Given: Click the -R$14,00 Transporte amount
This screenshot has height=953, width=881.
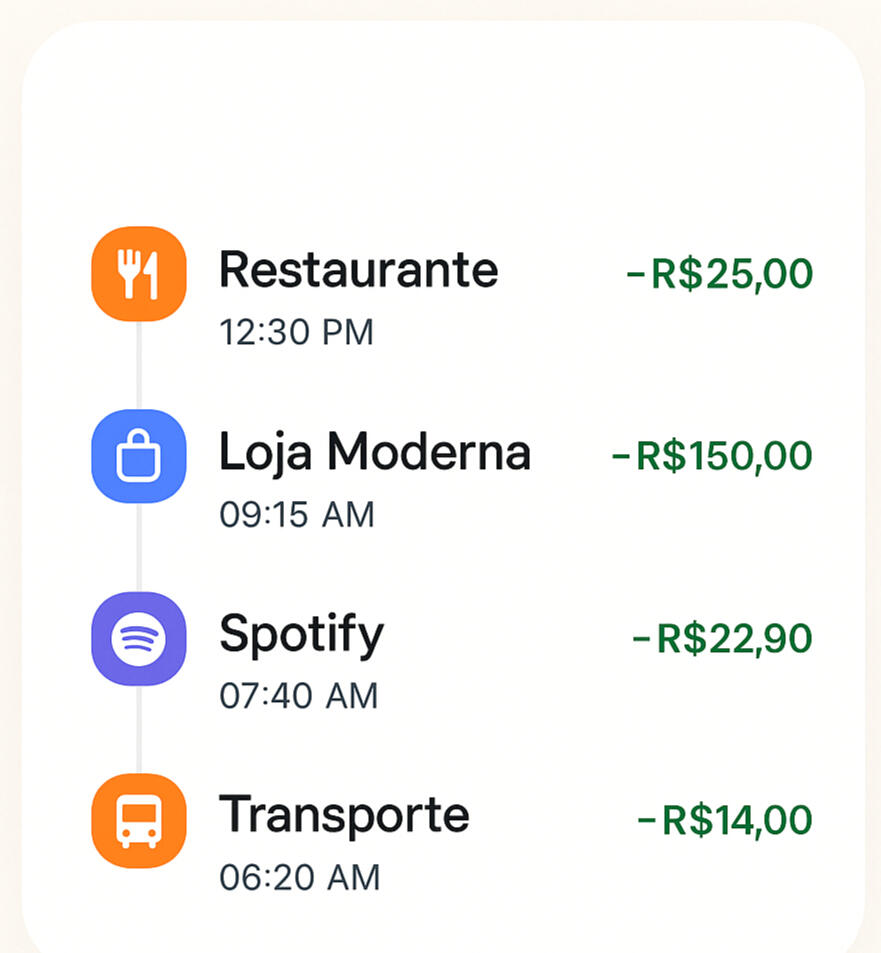Looking at the screenshot, I should pos(724,820).
